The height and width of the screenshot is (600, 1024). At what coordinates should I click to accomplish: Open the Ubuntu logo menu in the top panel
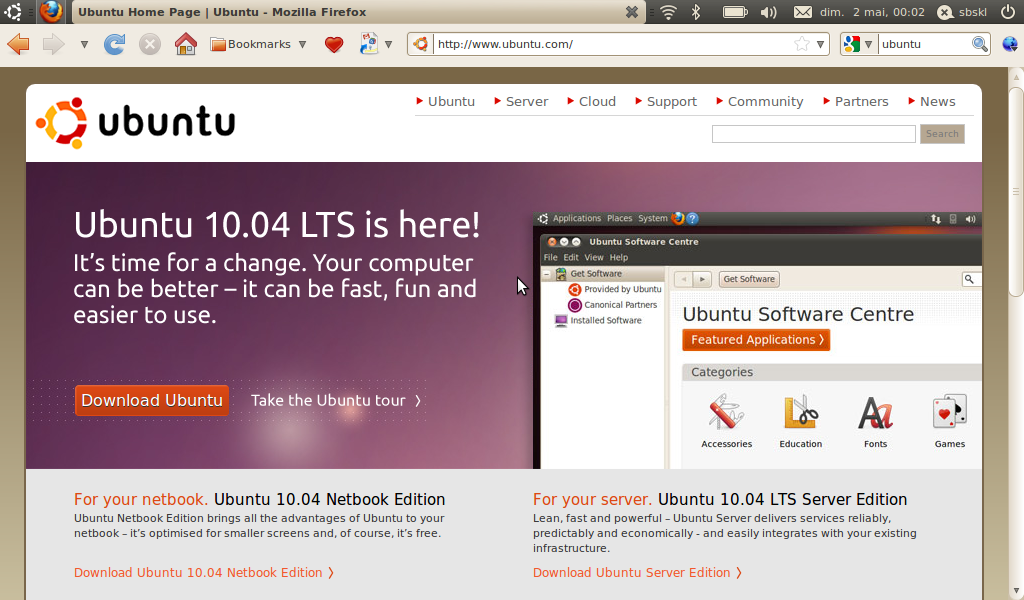pyautogui.click(x=13, y=12)
